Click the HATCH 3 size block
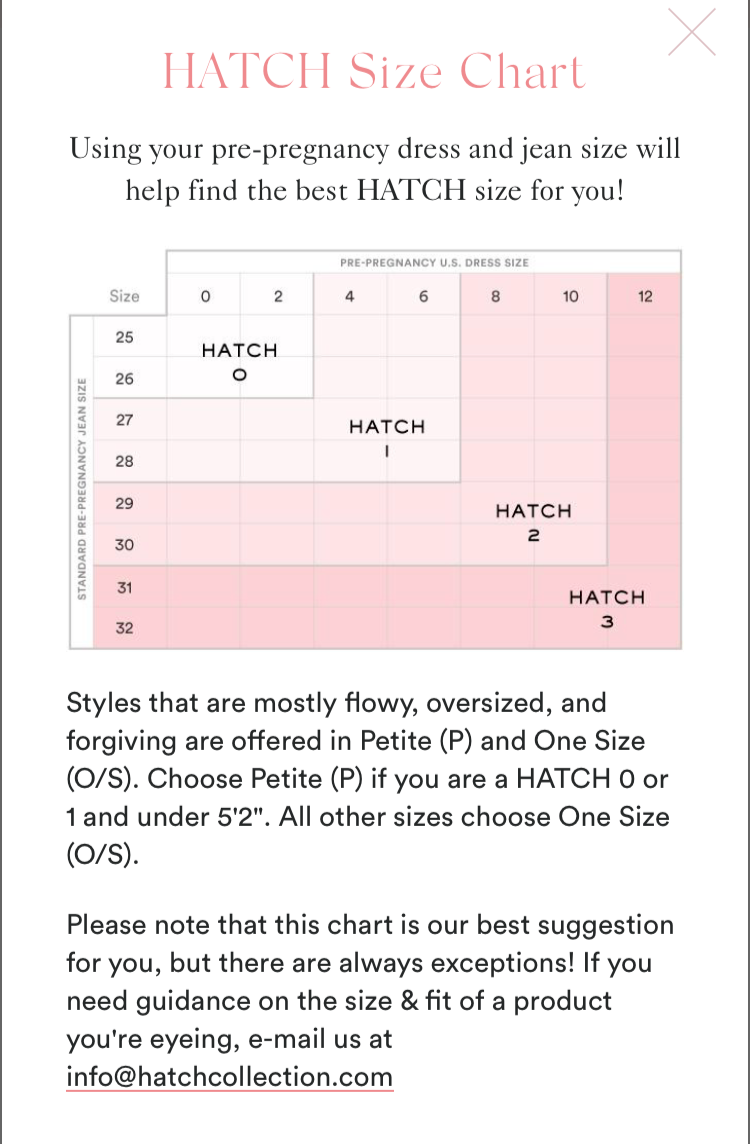The image size is (750, 1144). tap(607, 608)
